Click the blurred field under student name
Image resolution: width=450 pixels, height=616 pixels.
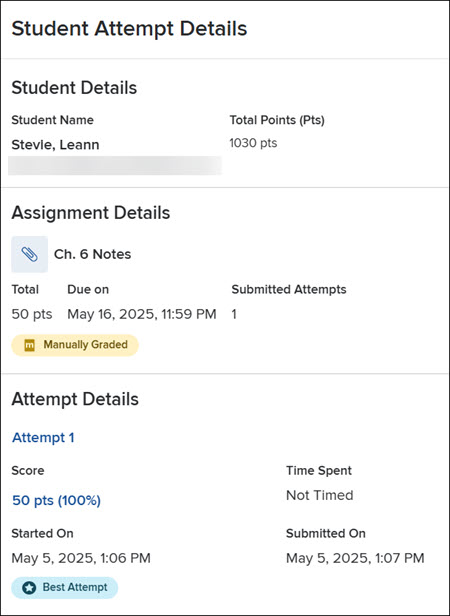coord(115,165)
